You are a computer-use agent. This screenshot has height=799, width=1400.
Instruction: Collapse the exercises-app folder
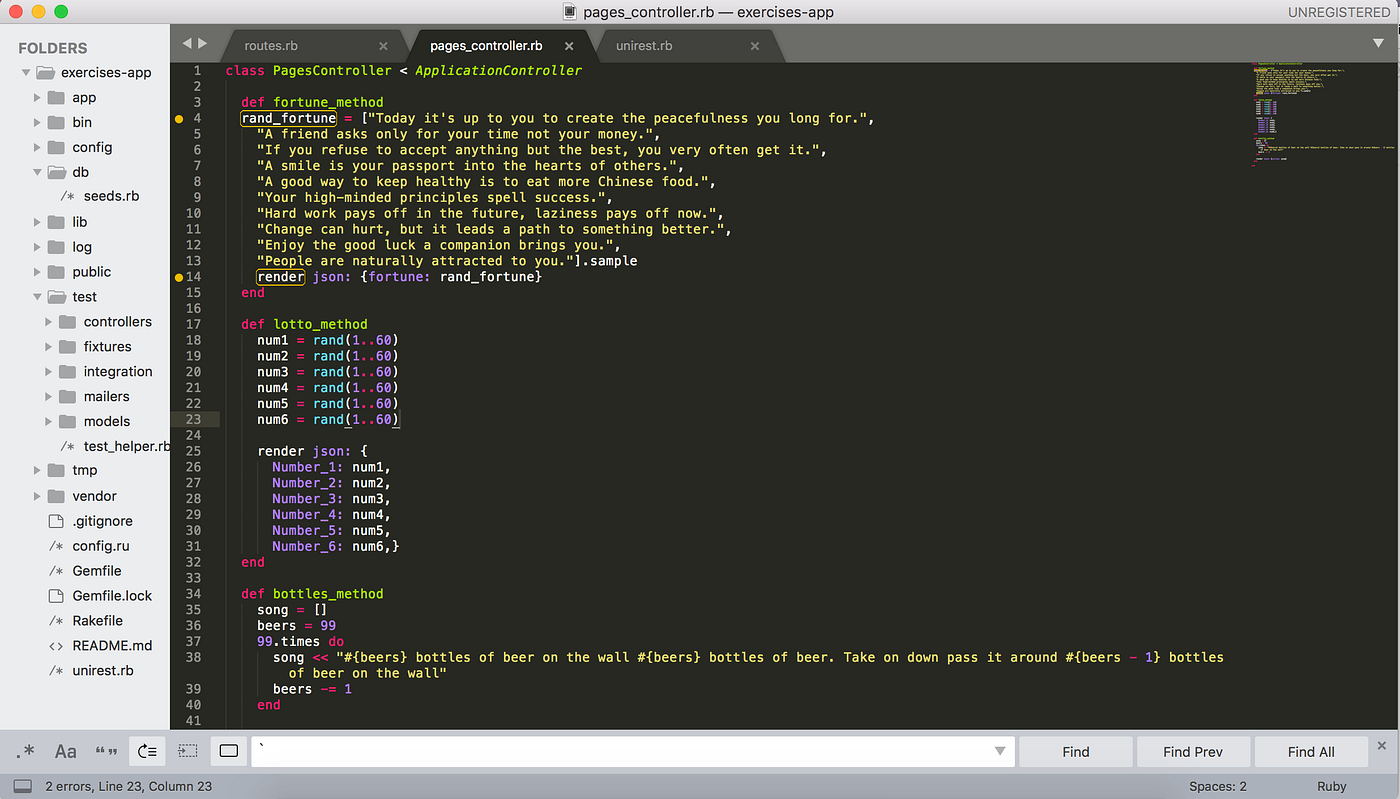24,72
